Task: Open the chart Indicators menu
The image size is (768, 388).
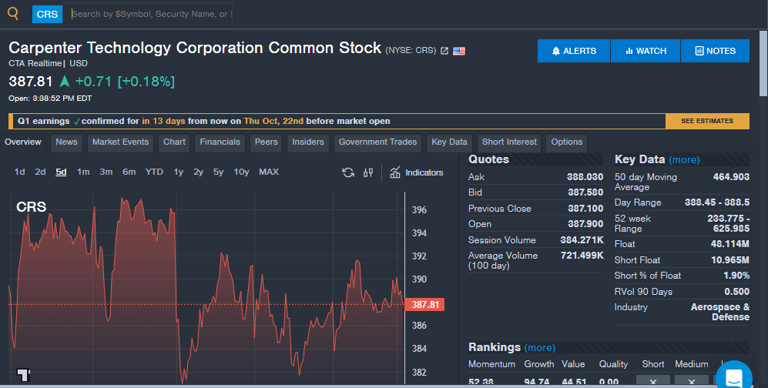Action: click(416, 172)
